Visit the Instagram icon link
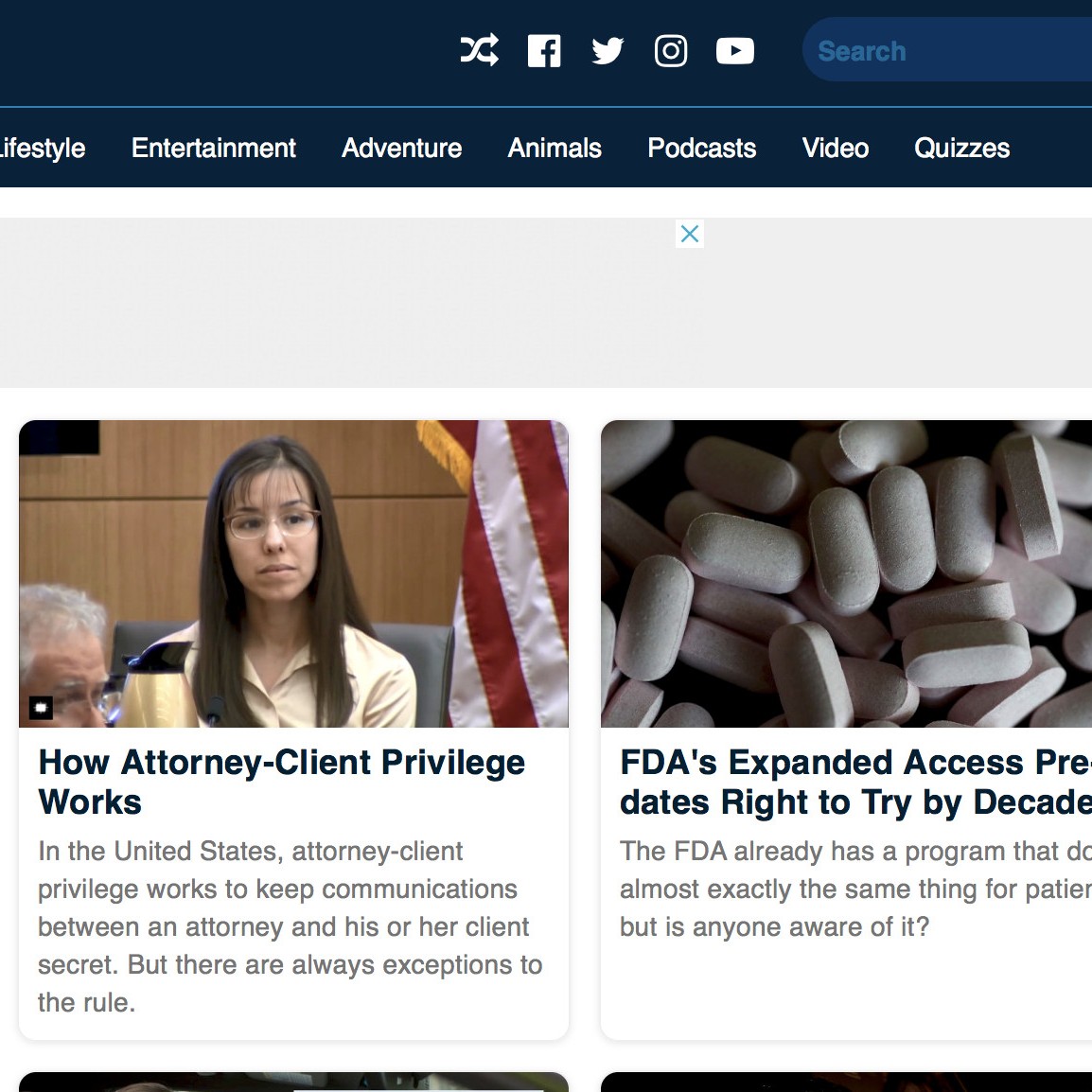This screenshot has width=1092, height=1092. pyautogui.click(x=671, y=51)
